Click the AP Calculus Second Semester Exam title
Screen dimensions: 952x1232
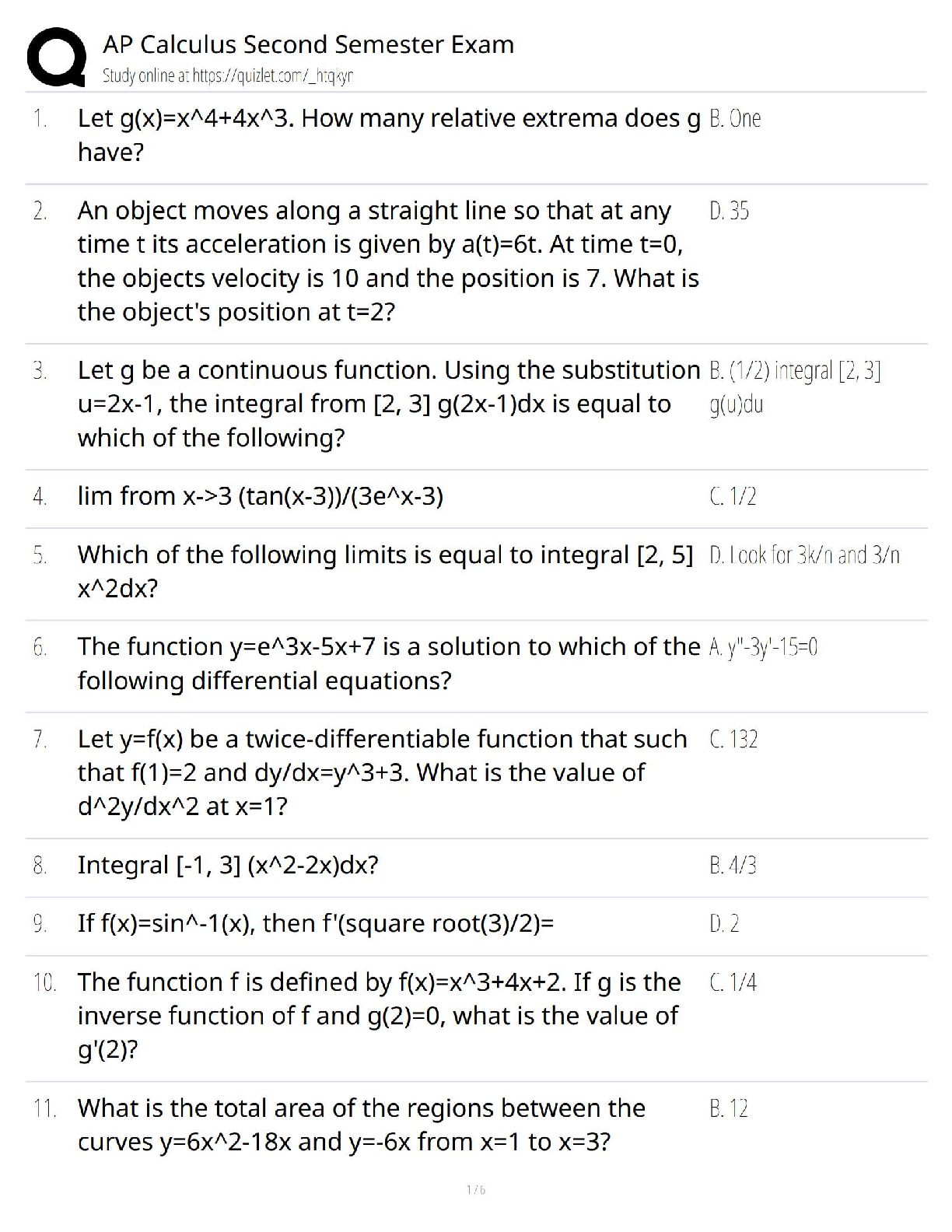coord(308,44)
